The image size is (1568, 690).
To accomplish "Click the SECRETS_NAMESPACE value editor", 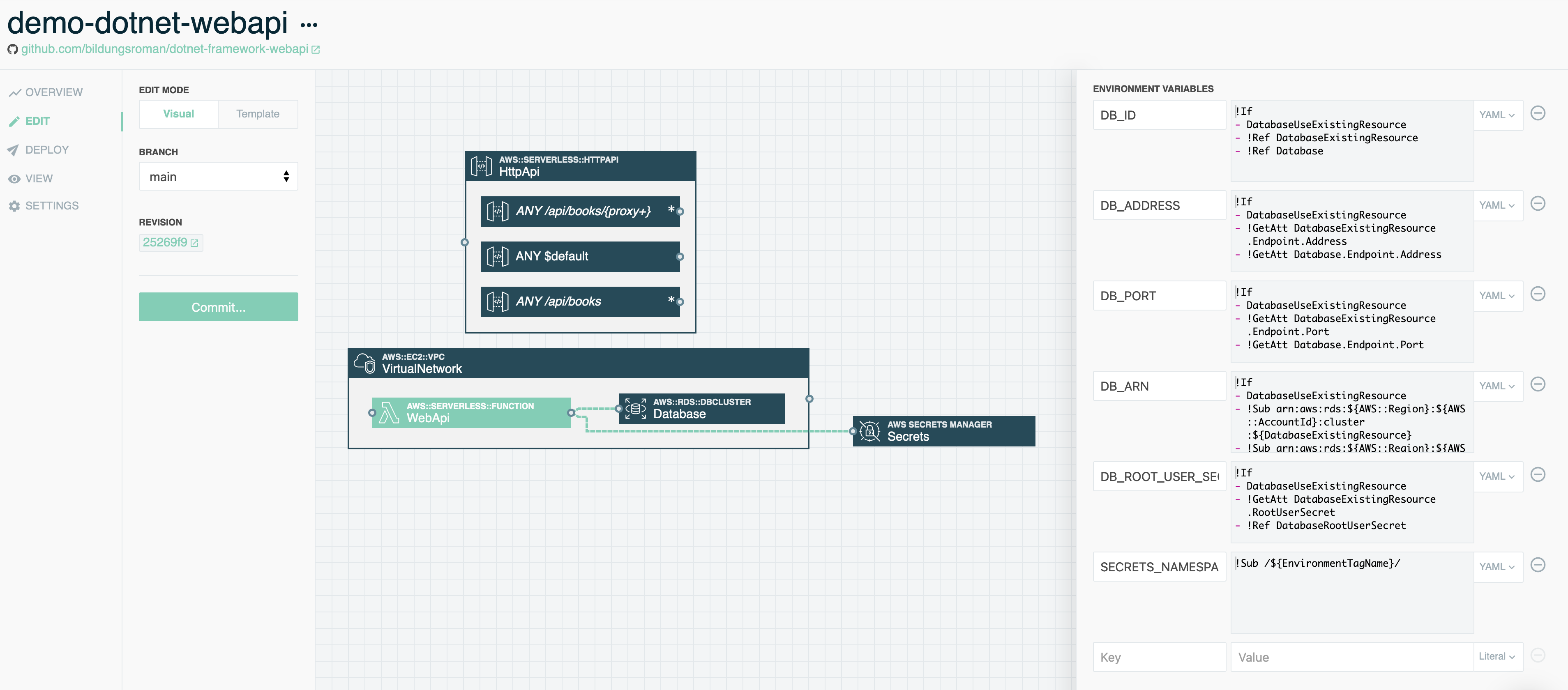I will pos(1352,593).
